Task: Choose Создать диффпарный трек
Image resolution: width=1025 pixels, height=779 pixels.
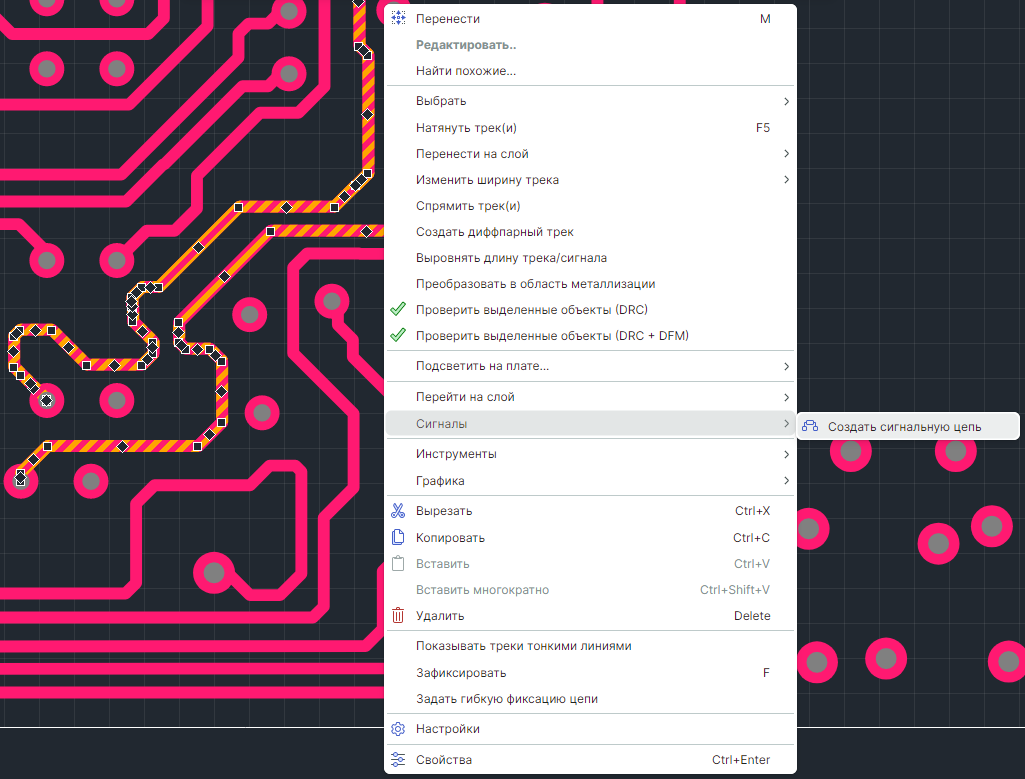Action: click(x=494, y=232)
